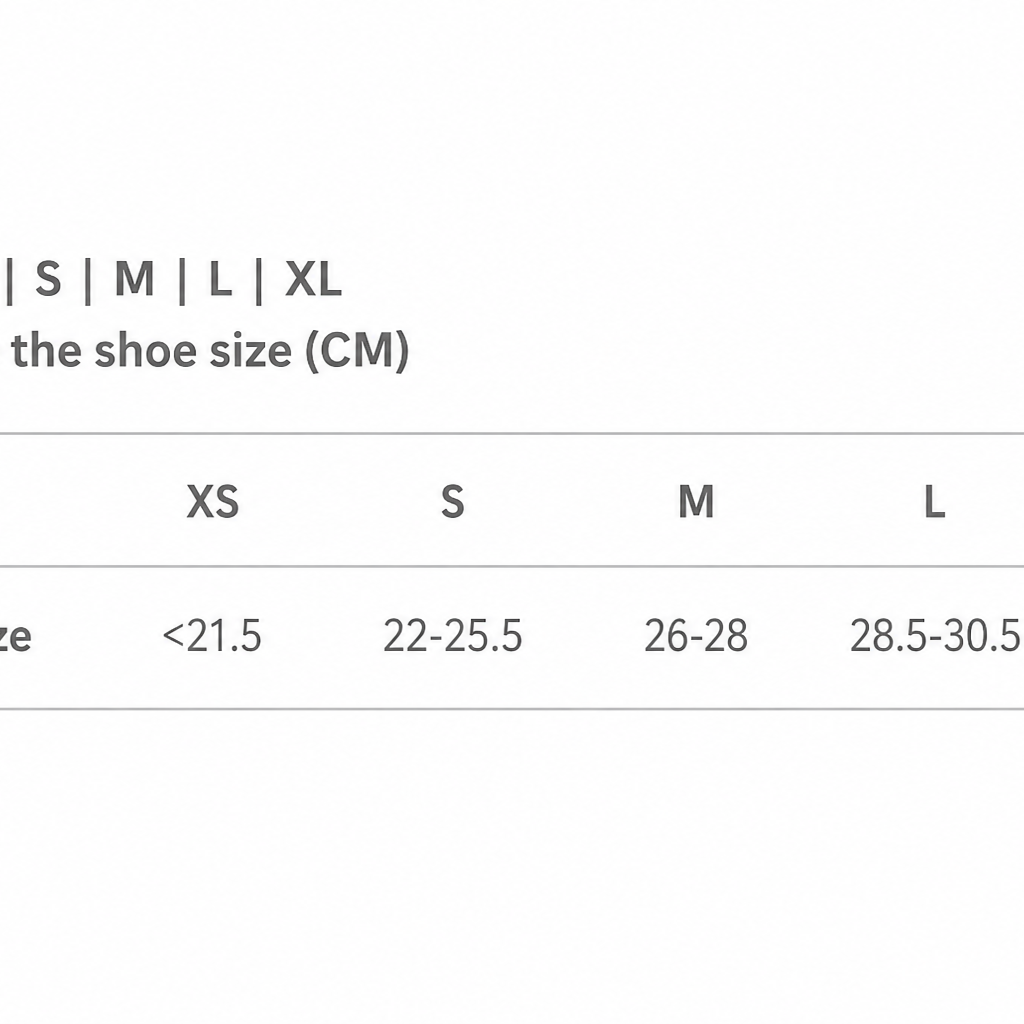Viewport: 1024px width, 1024px height.
Task: Select size S in the top size list
Action: tap(48, 279)
